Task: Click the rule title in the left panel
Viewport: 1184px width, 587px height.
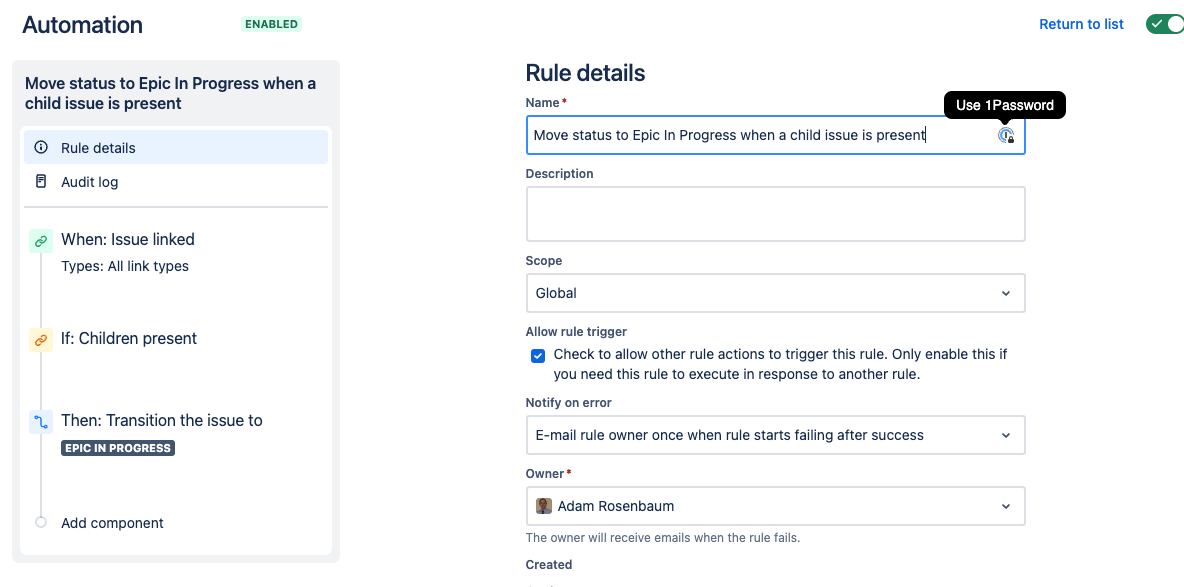Action: pos(171,93)
